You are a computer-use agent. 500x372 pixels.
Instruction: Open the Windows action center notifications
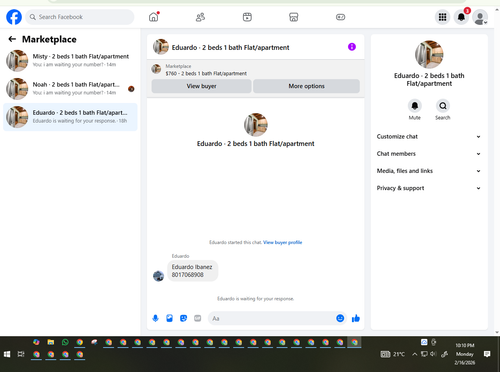point(487,354)
